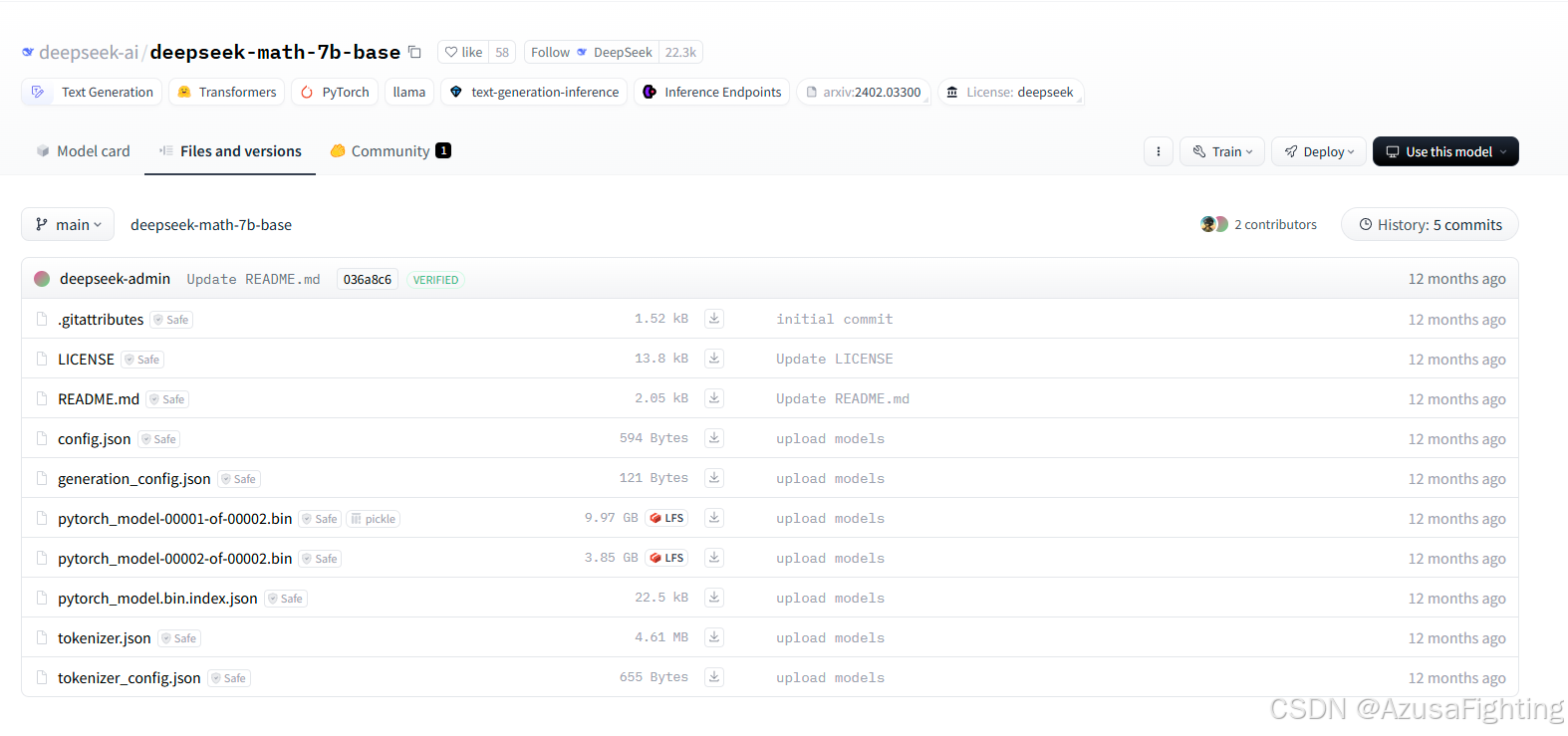Switch to the Model card tab
This screenshot has width=1568, height=736.
pos(84,151)
